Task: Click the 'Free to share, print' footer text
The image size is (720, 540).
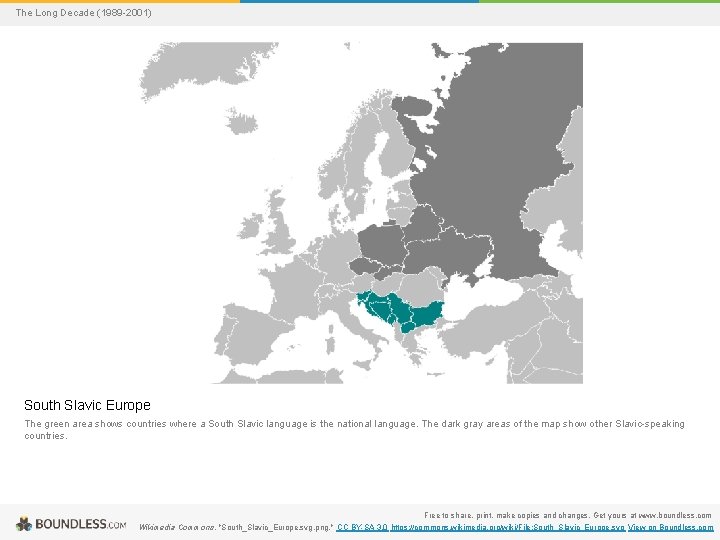Action: (568, 515)
